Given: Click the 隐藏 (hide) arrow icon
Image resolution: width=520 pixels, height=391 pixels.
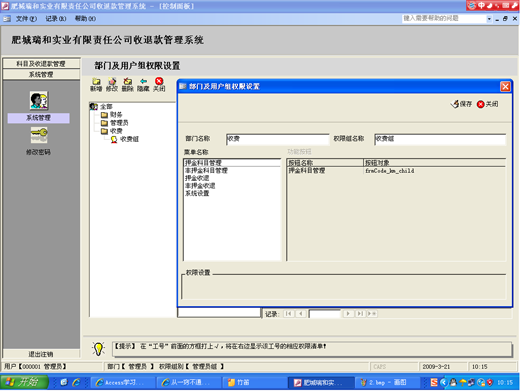Looking at the screenshot, I should (143, 82).
